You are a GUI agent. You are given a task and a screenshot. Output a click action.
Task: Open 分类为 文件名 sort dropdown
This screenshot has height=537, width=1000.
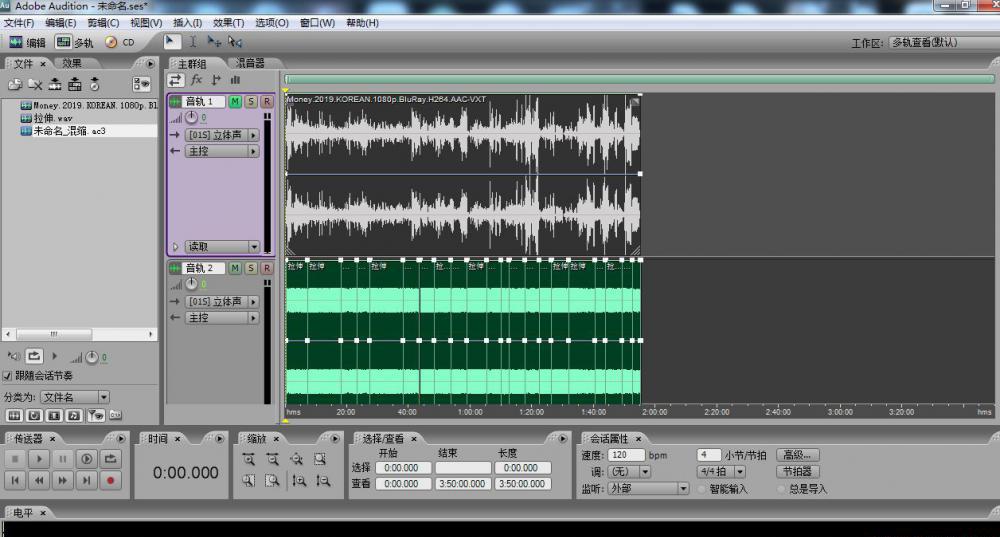pos(75,397)
